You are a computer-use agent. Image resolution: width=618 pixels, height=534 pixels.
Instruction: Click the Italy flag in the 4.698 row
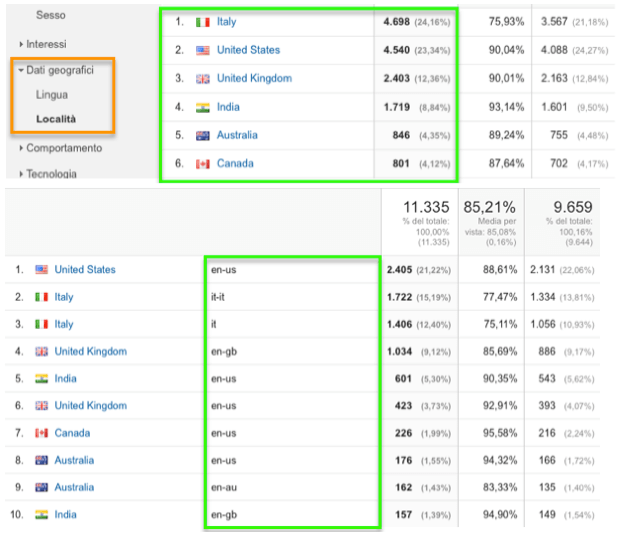(x=203, y=22)
